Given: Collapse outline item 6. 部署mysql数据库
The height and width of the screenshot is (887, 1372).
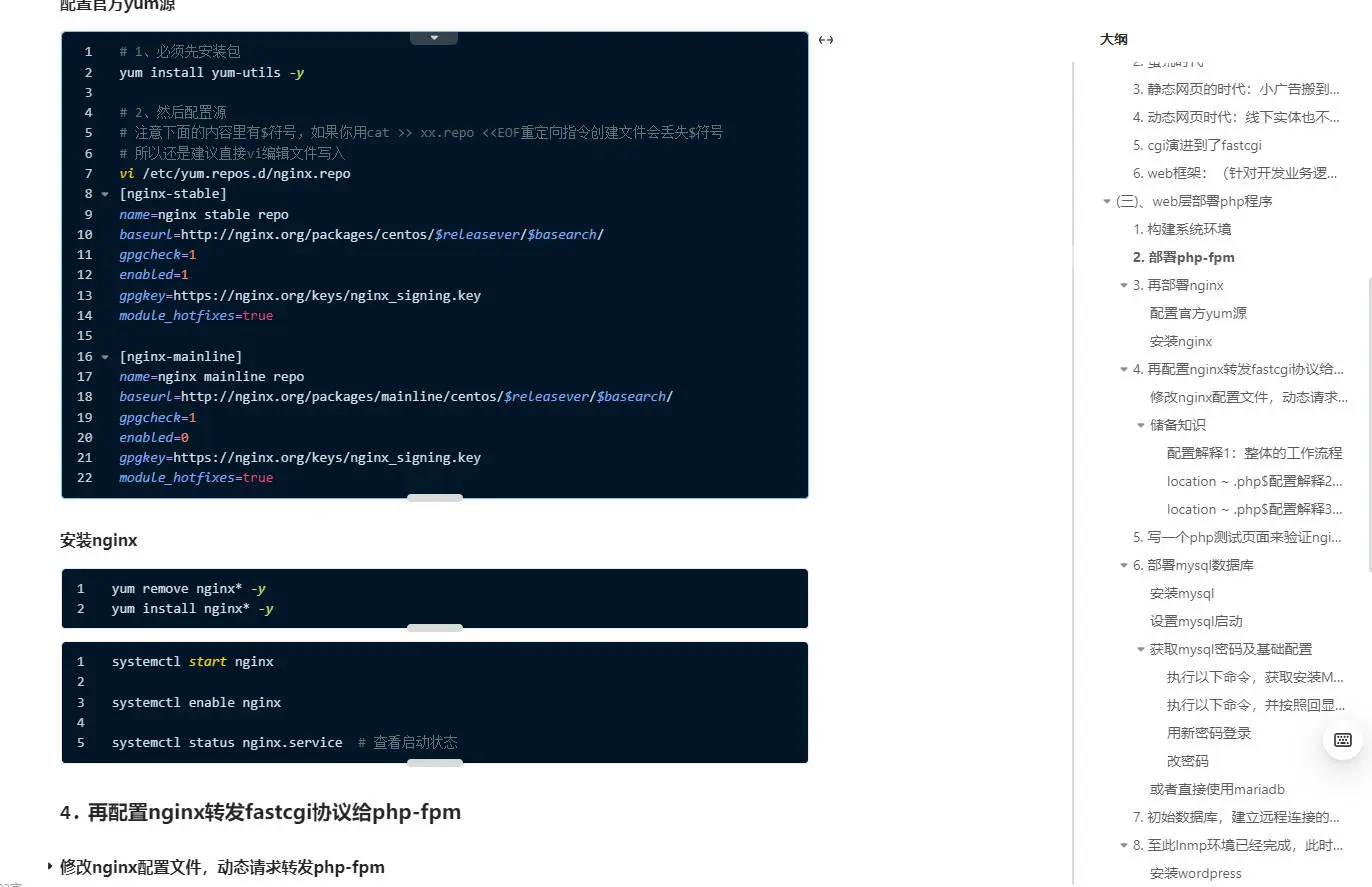Looking at the screenshot, I should (1124, 566).
